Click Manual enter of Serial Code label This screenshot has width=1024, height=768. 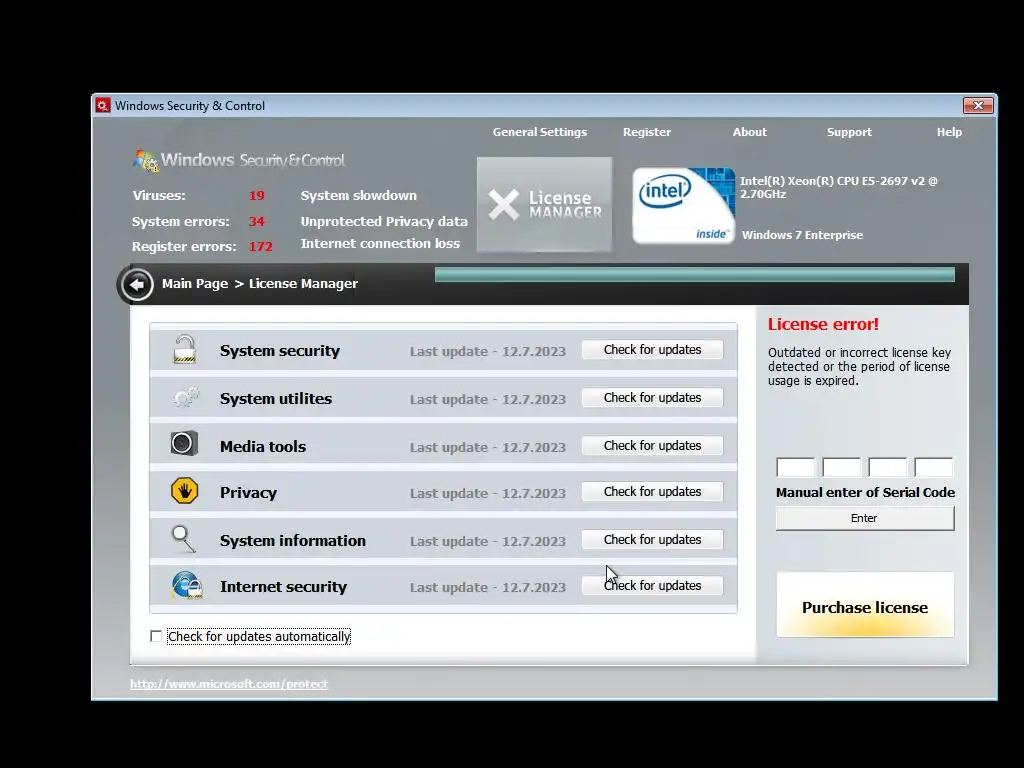pyautogui.click(x=865, y=492)
